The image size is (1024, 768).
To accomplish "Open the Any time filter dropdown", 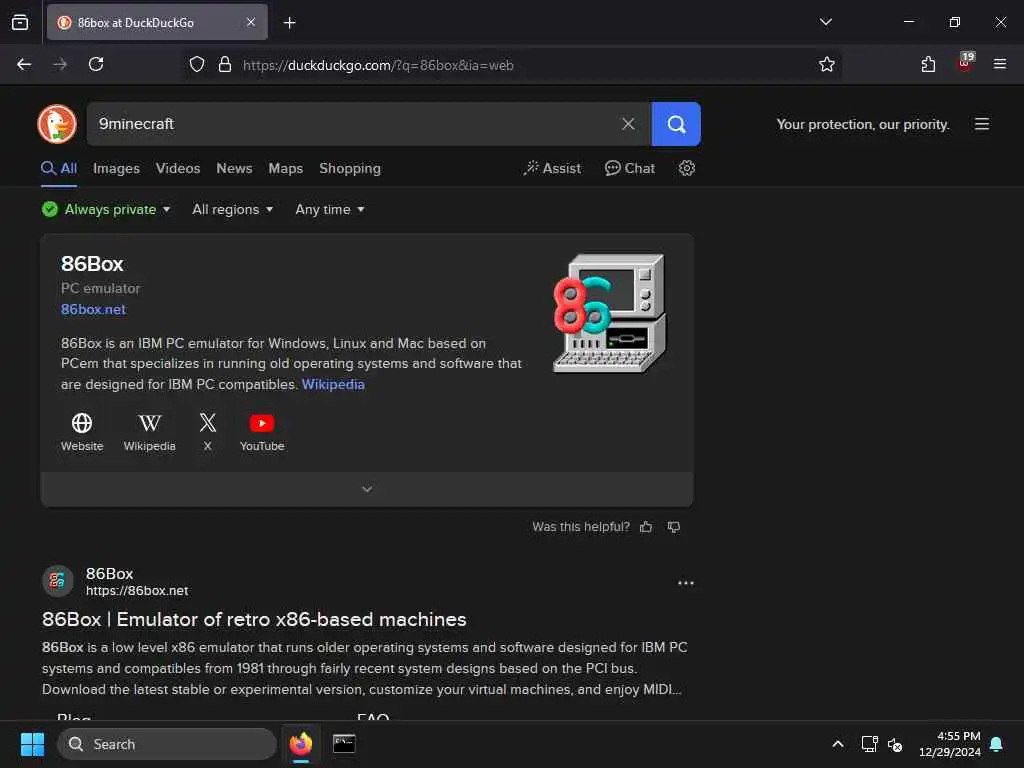I will click(330, 210).
